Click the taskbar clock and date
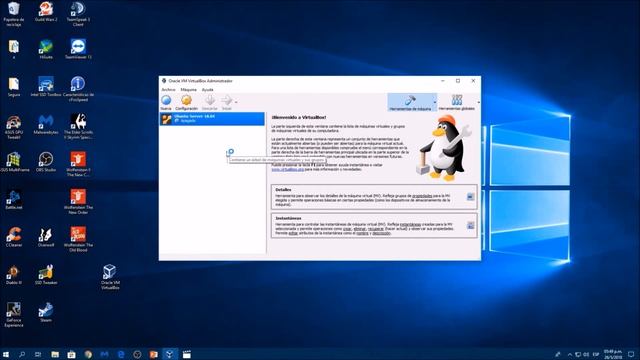640x360 pixels. coord(613,354)
